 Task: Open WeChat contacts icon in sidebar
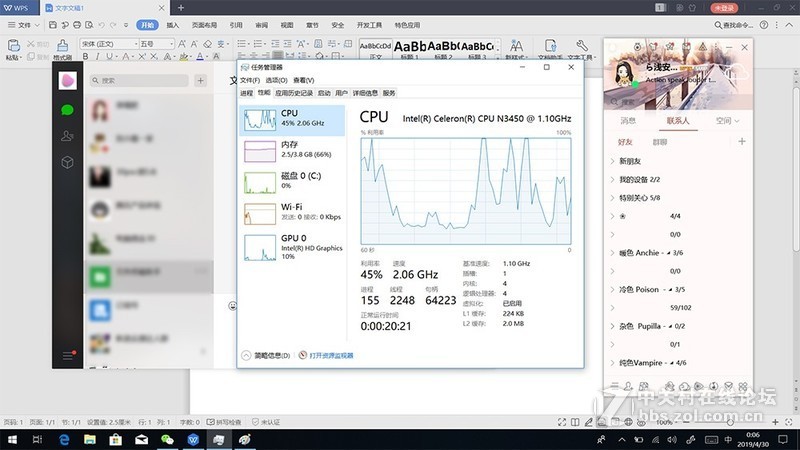(x=68, y=136)
